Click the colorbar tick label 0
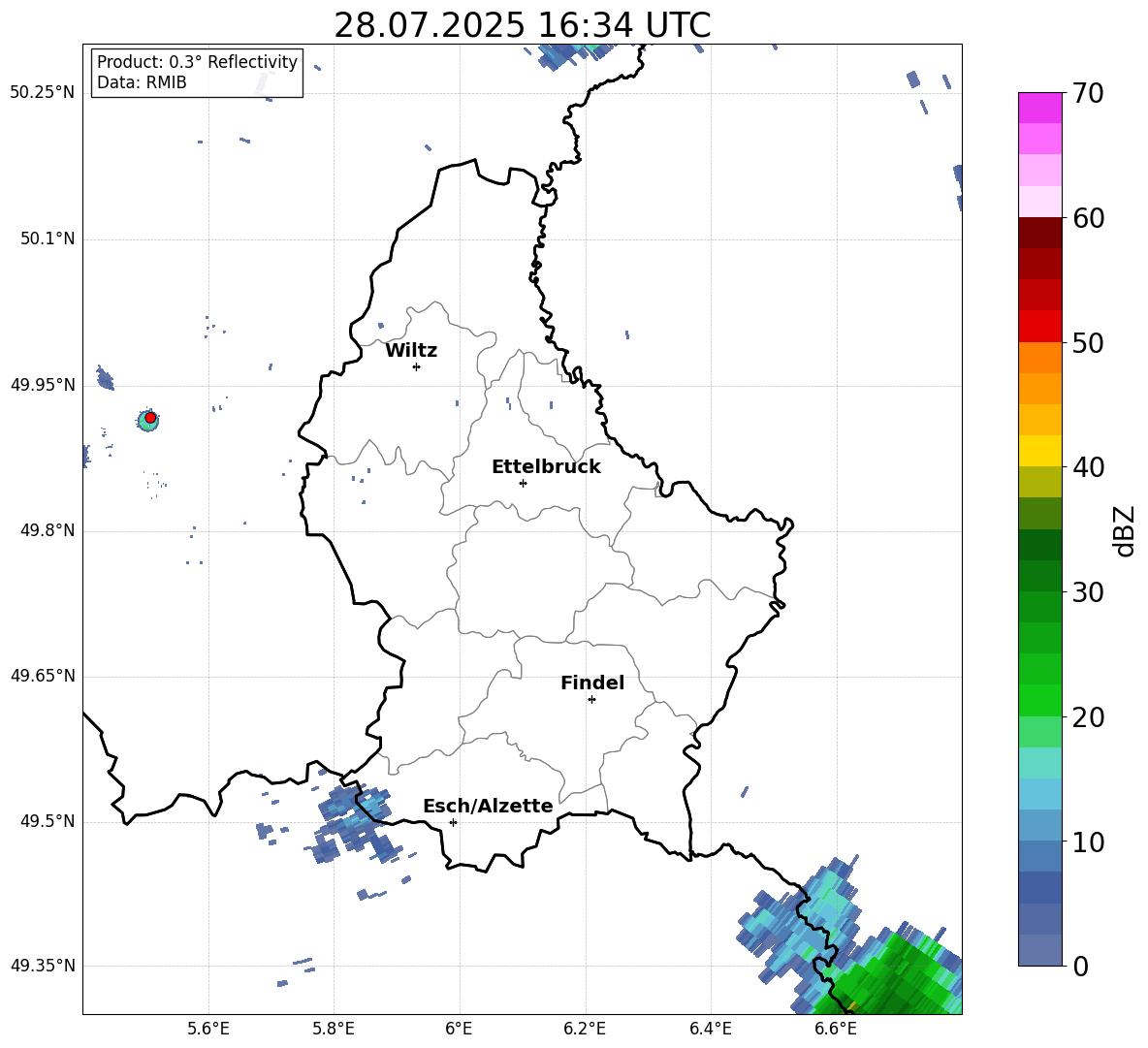 (x=1080, y=967)
